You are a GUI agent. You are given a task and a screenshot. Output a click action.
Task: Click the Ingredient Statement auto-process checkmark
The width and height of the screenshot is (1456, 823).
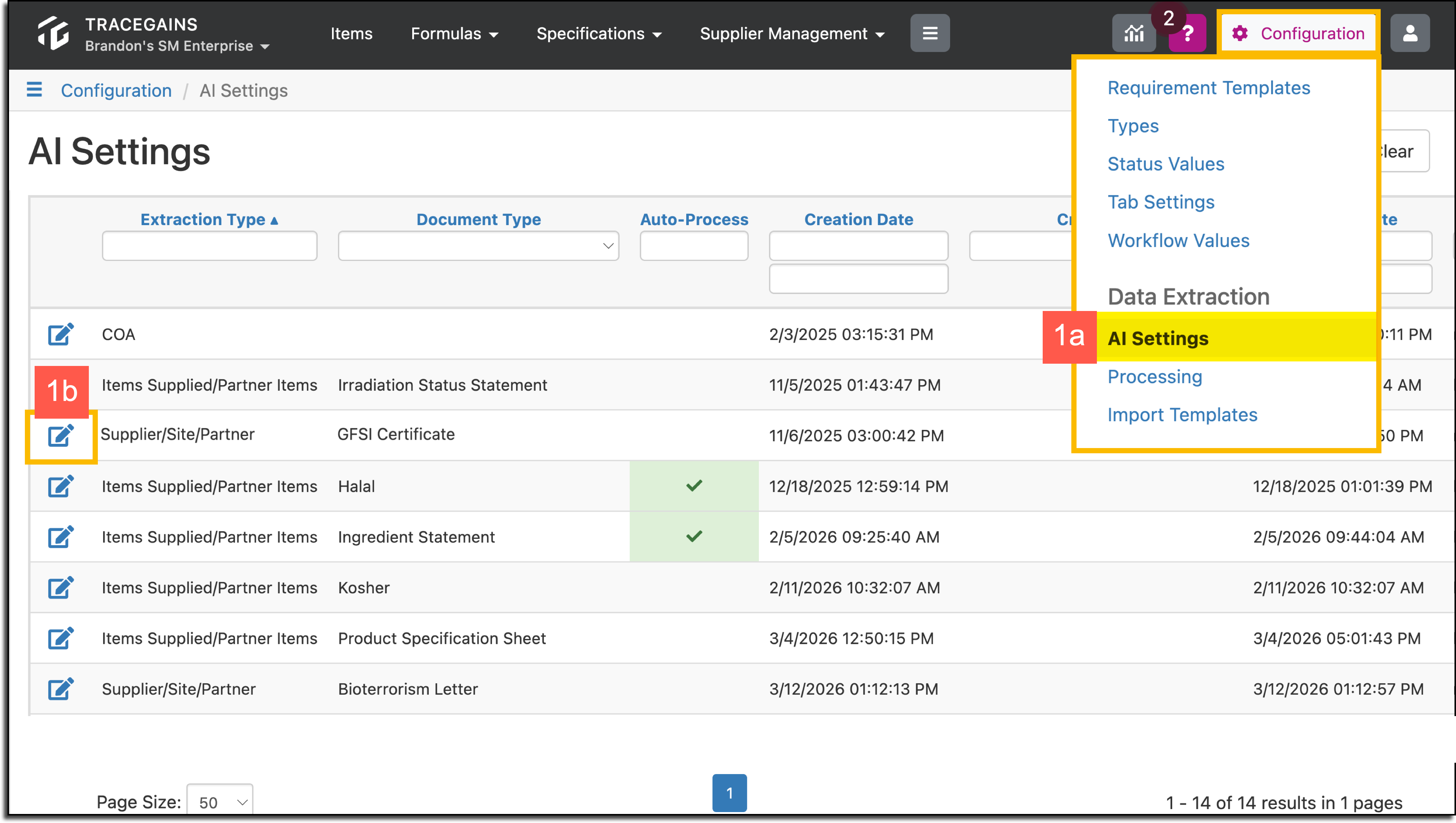694,536
